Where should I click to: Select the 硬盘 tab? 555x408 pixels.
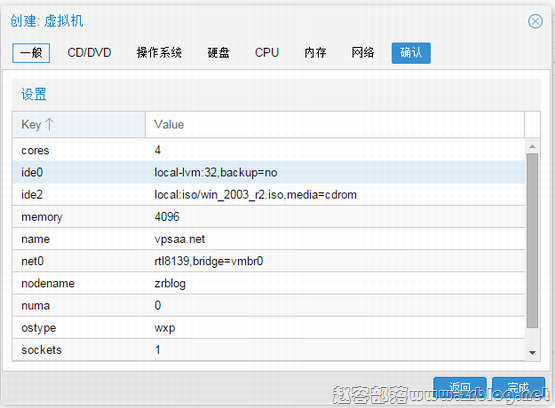(218, 53)
